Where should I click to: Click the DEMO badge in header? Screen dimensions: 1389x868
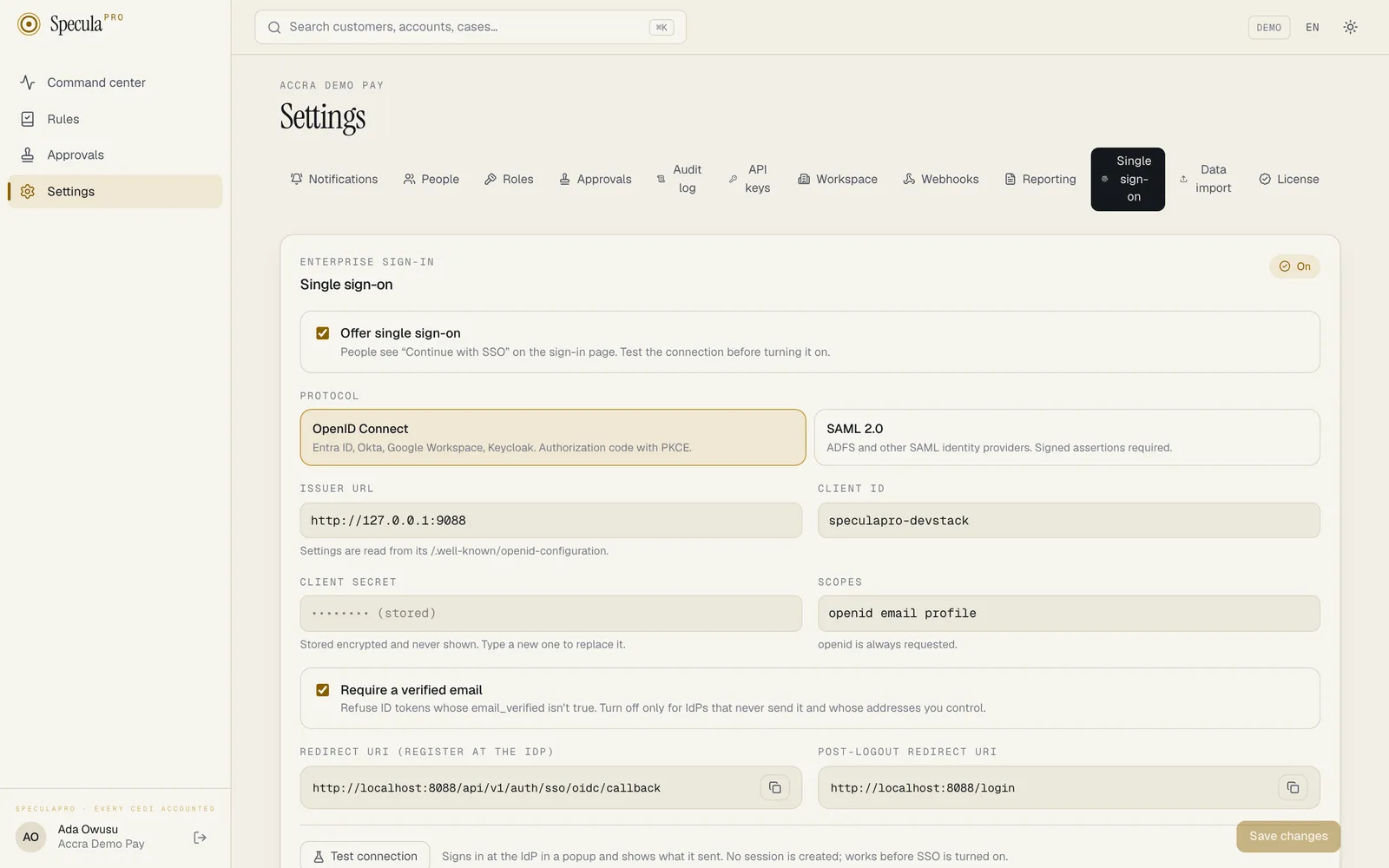1269,27
